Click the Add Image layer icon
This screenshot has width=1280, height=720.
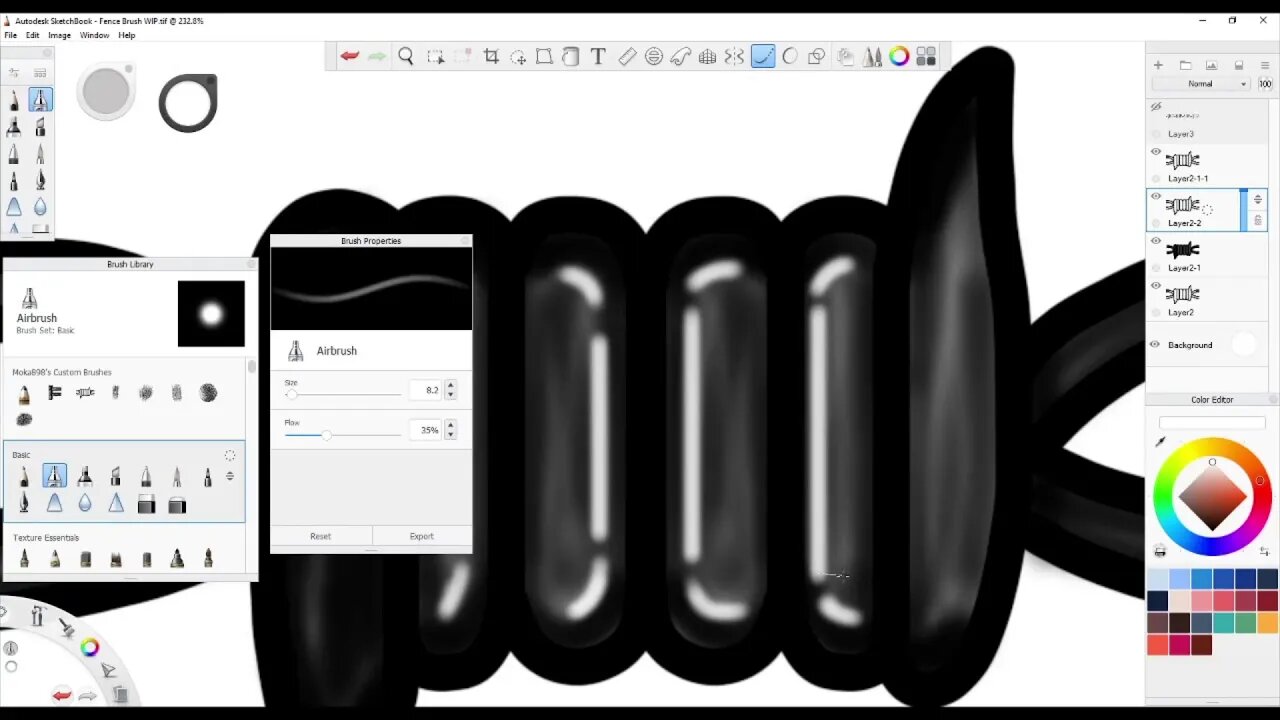(x=1211, y=66)
